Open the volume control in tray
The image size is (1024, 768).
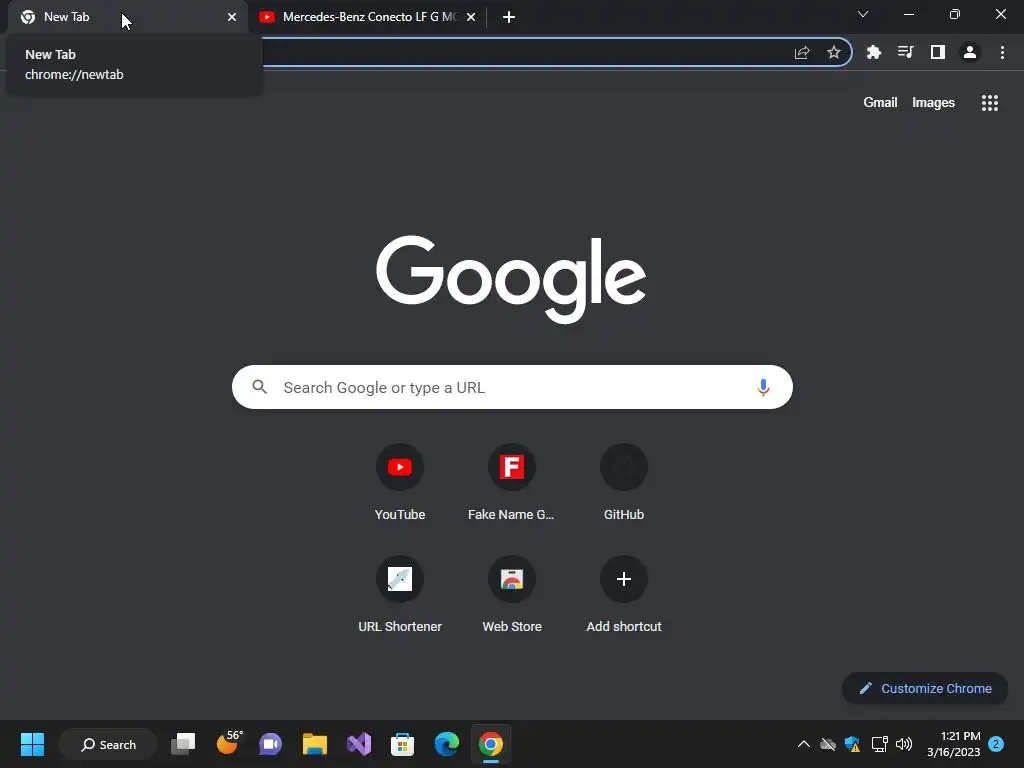pos(904,744)
